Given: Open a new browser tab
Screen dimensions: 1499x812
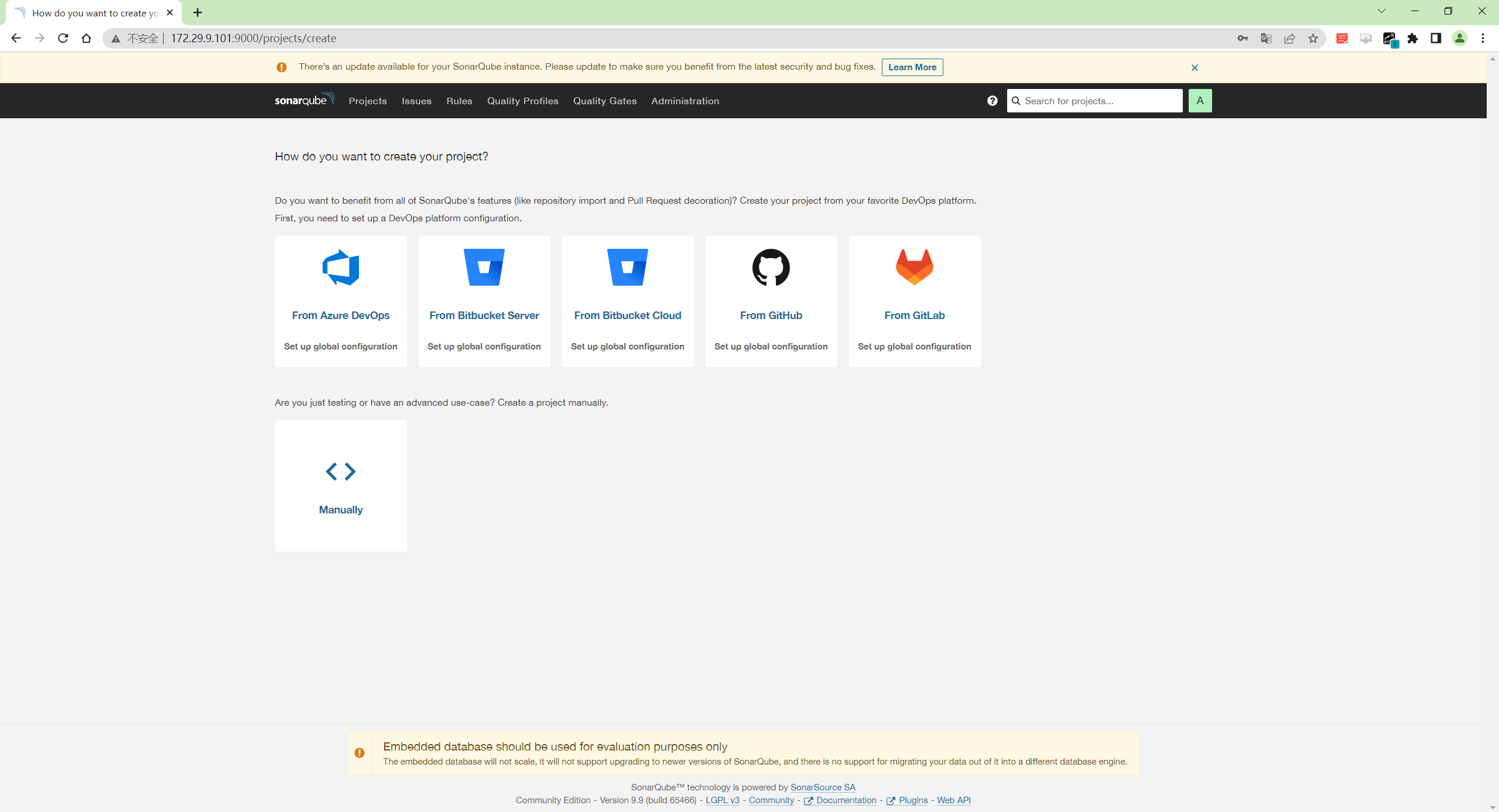Looking at the screenshot, I should pos(197,12).
